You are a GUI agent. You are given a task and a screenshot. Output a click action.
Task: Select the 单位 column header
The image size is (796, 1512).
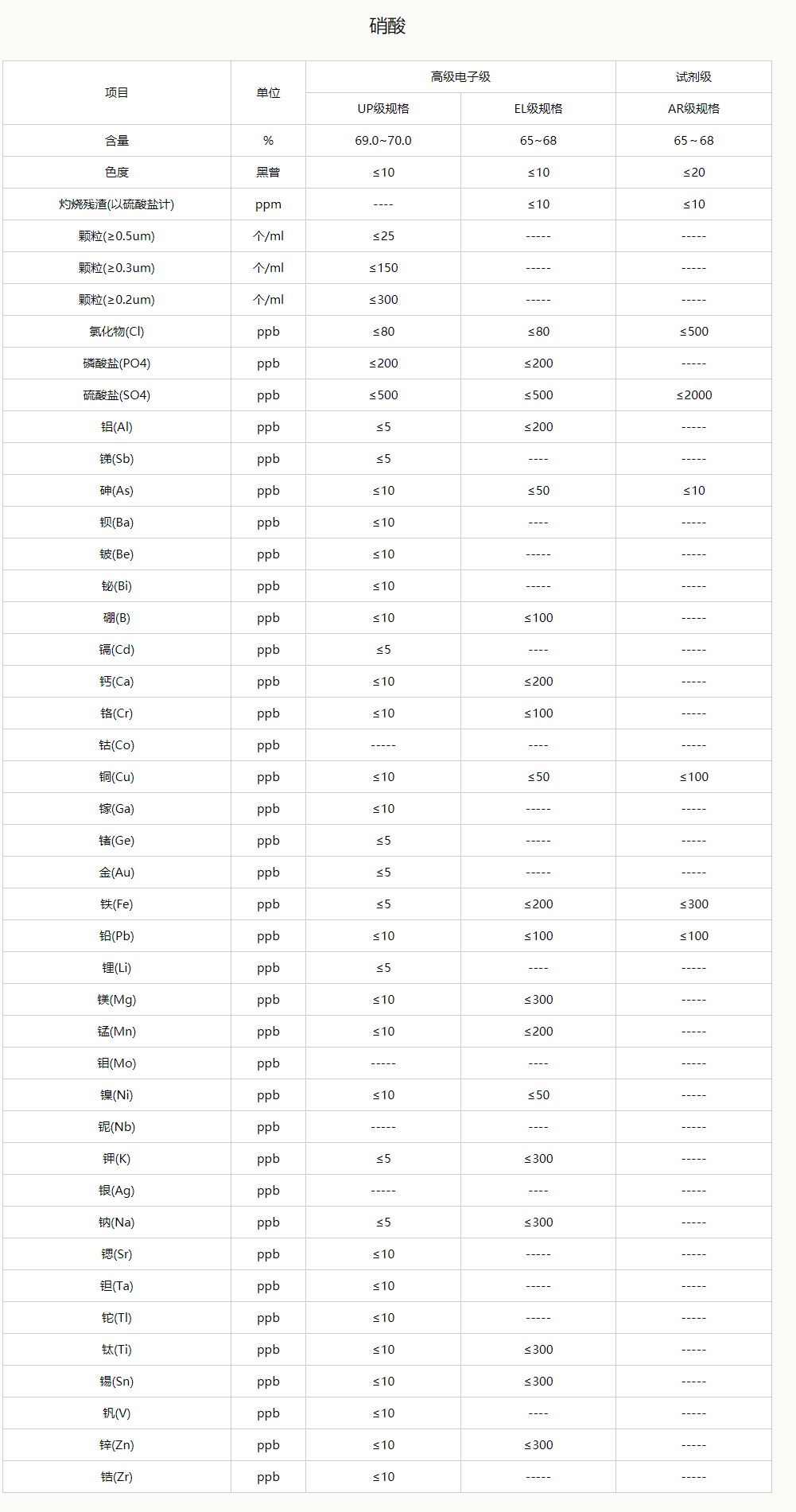click(x=268, y=93)
